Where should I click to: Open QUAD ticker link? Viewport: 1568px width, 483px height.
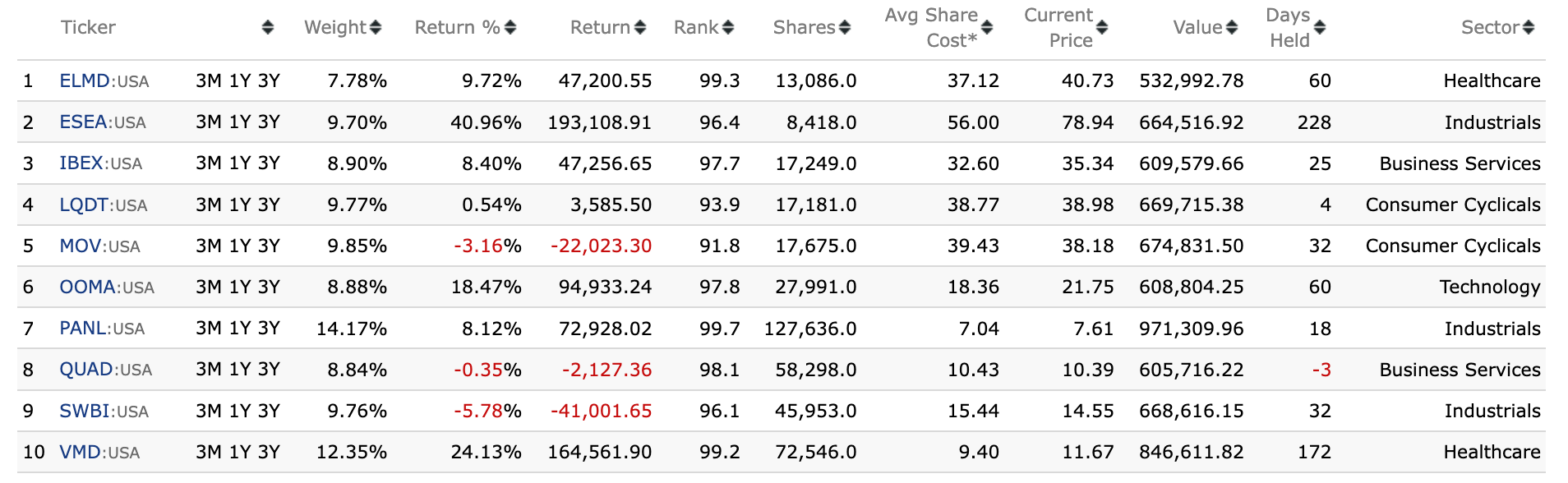(86, 370)
